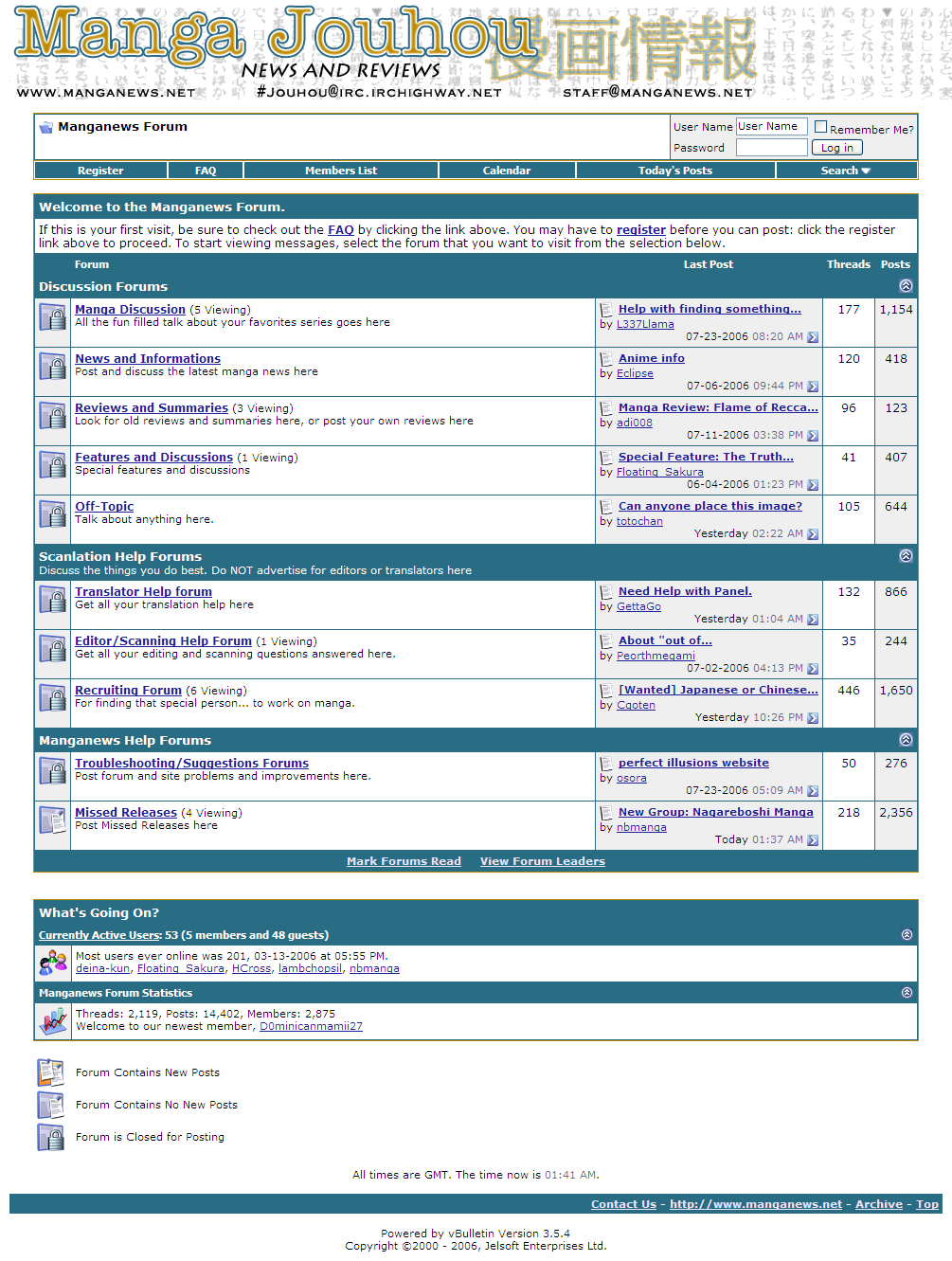952x1261 pixels.
Task: Go to last post arrow for Manga Review: Flame of Recca
Action: 813,436
